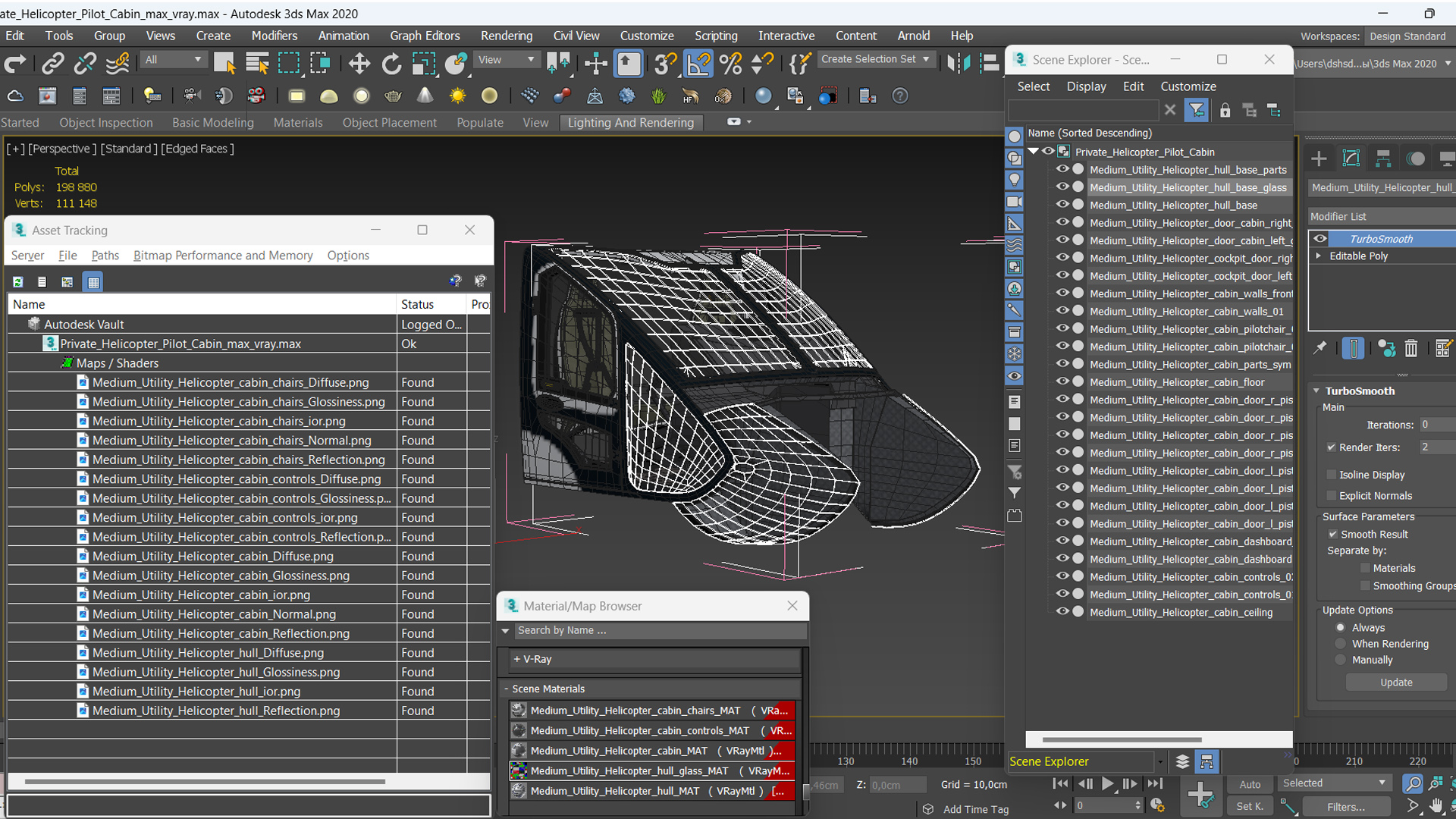Select the Rotate transform tool

(x=391, y=63)
